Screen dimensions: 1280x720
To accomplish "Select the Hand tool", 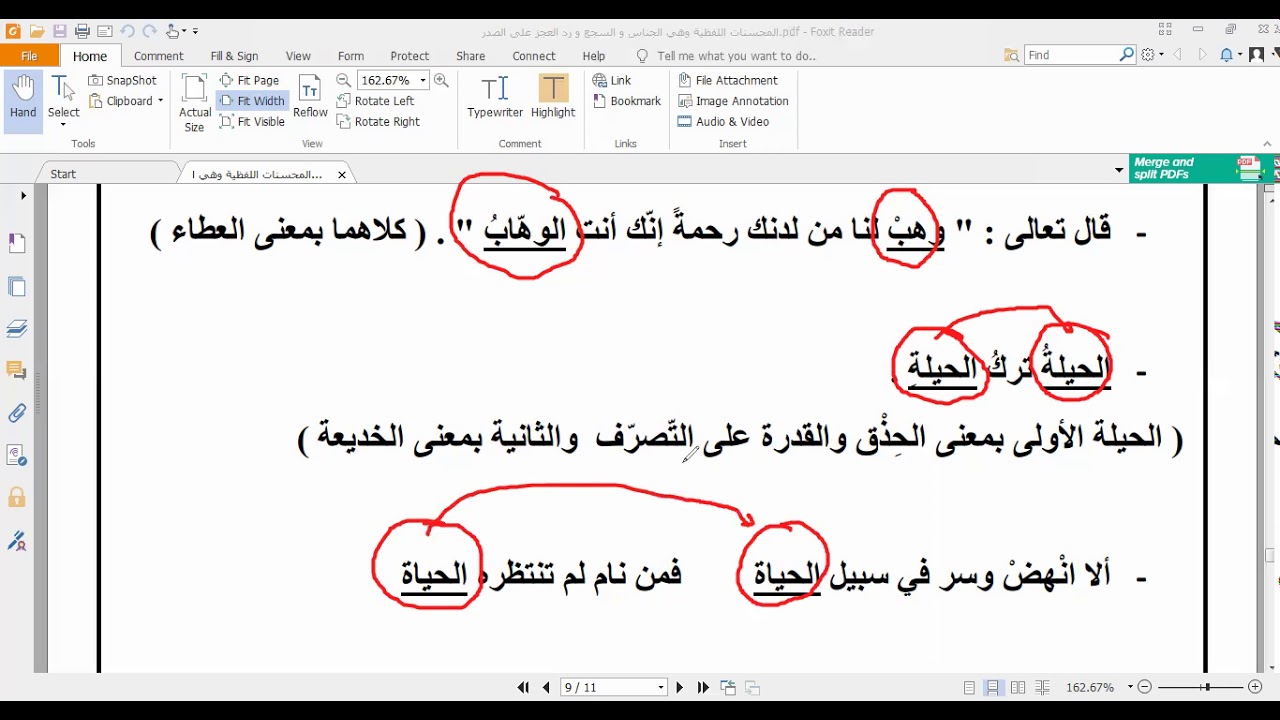I will tap(23, 100).
